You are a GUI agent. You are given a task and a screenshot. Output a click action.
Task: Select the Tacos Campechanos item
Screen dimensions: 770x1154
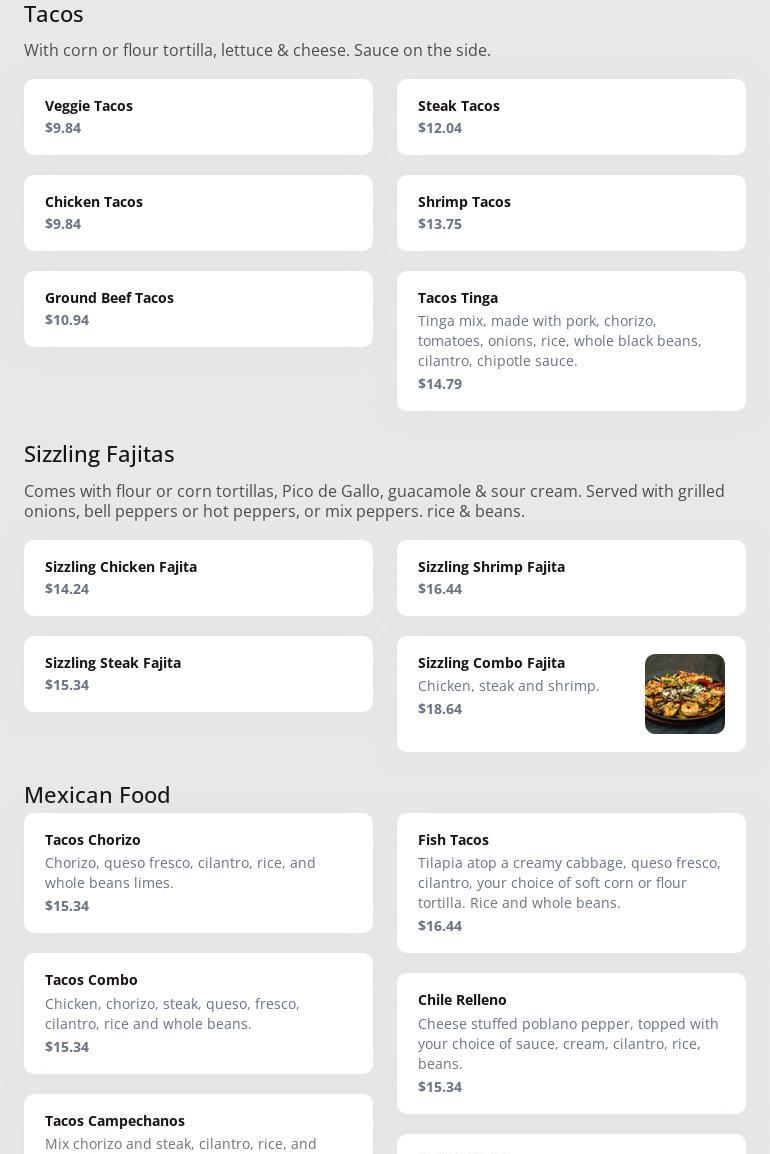pos(198,1125)
